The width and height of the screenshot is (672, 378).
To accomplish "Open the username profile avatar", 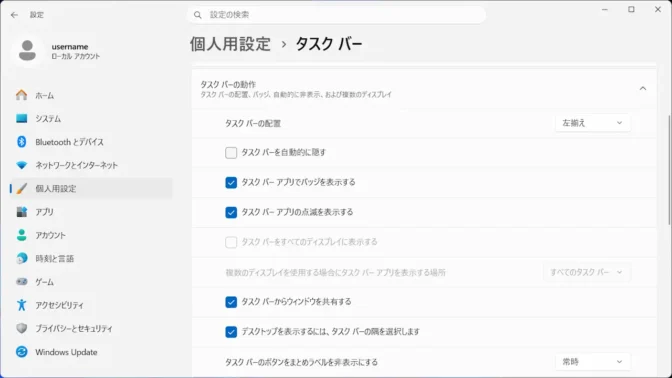I will 27,51.
